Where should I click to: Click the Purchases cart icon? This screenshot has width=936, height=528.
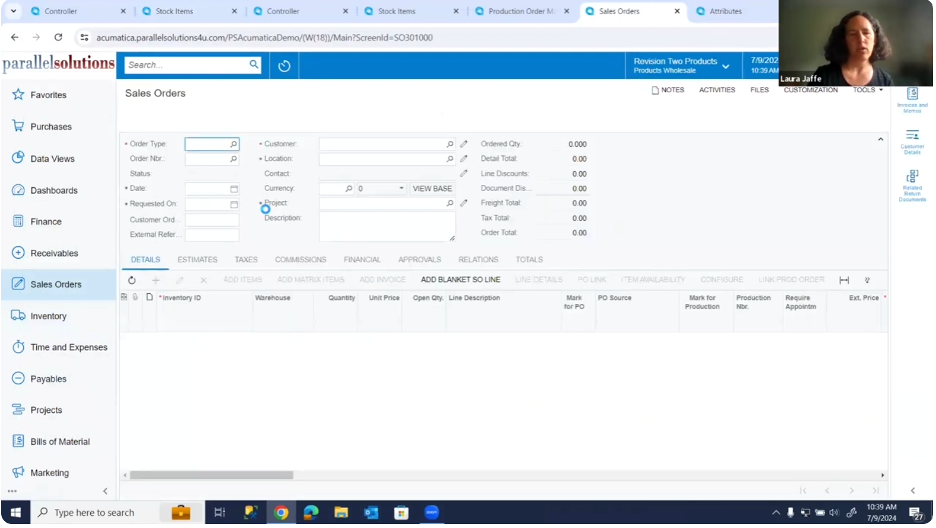click(18, 127)
